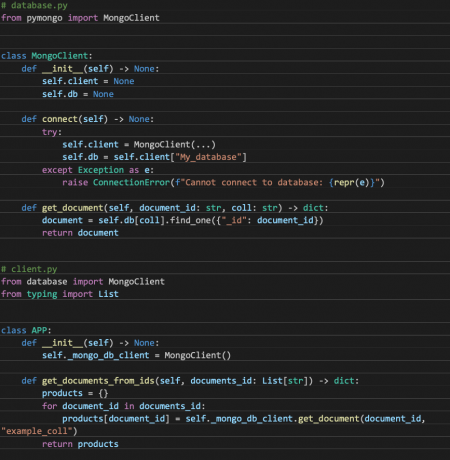Click the 'return document' line

(x=80, y=233)
